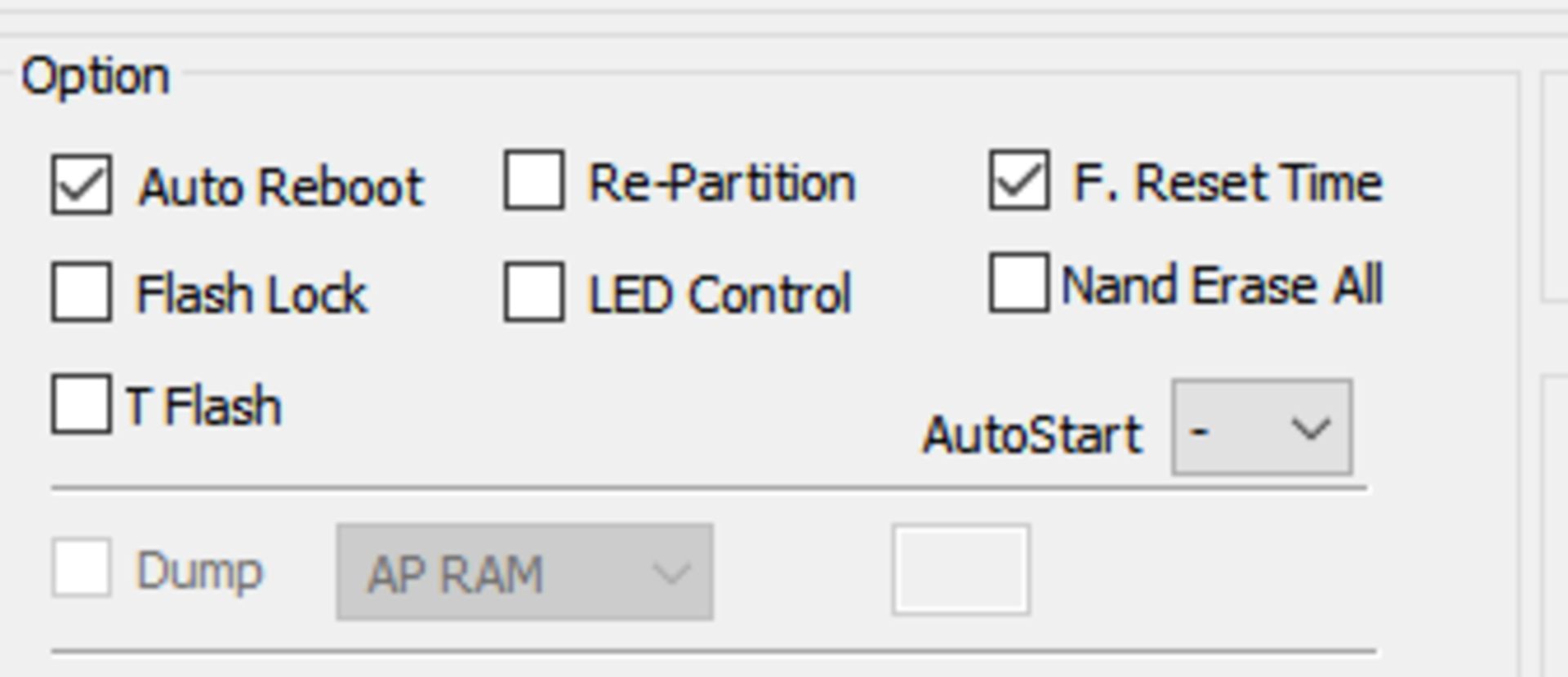Check the T Flash box

(x=82, y=403)
